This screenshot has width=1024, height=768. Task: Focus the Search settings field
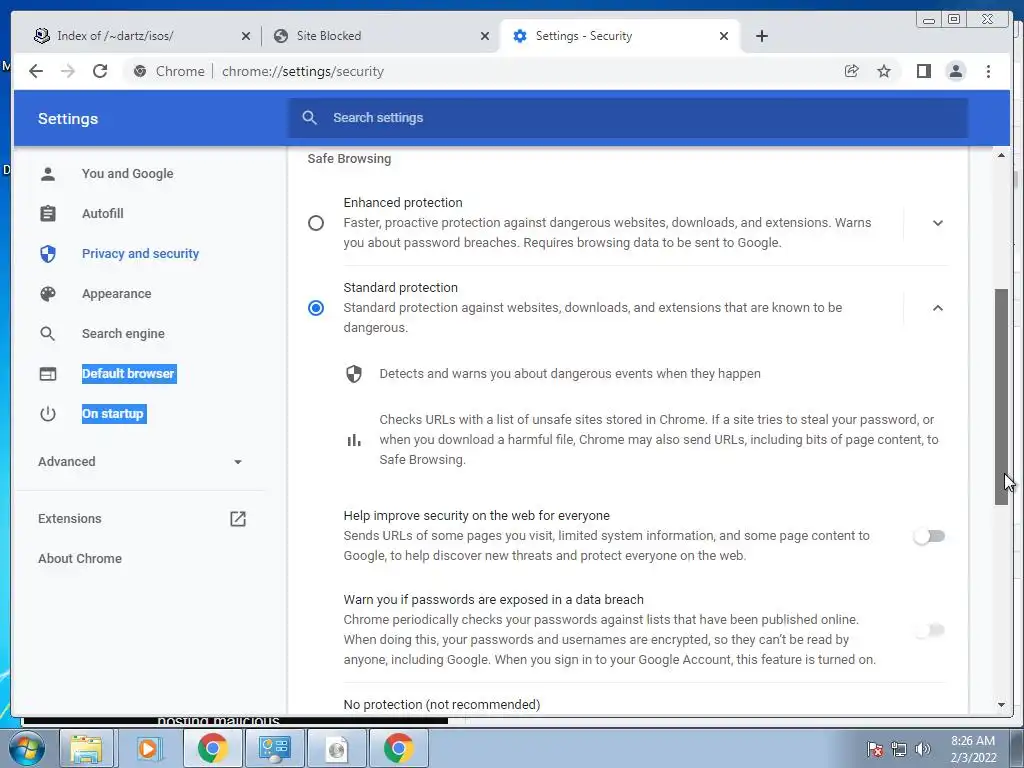coord(628,118)
